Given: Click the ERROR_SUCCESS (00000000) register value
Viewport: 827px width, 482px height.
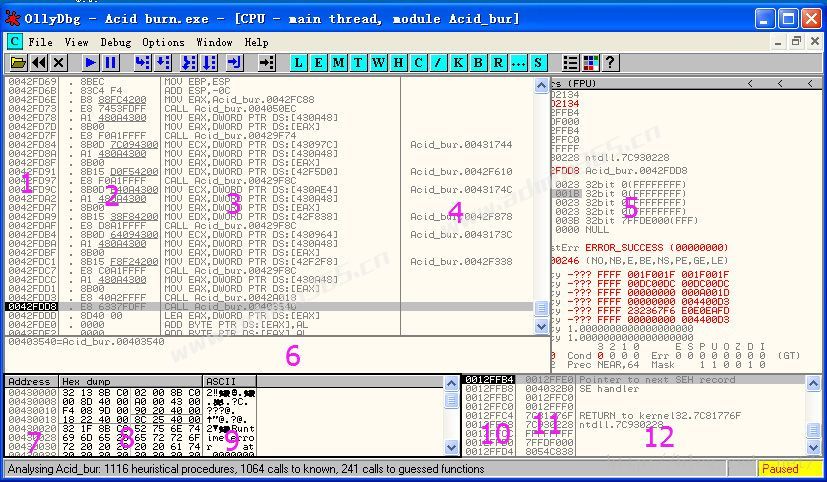Looking at the screenshot, I should 657,247.
